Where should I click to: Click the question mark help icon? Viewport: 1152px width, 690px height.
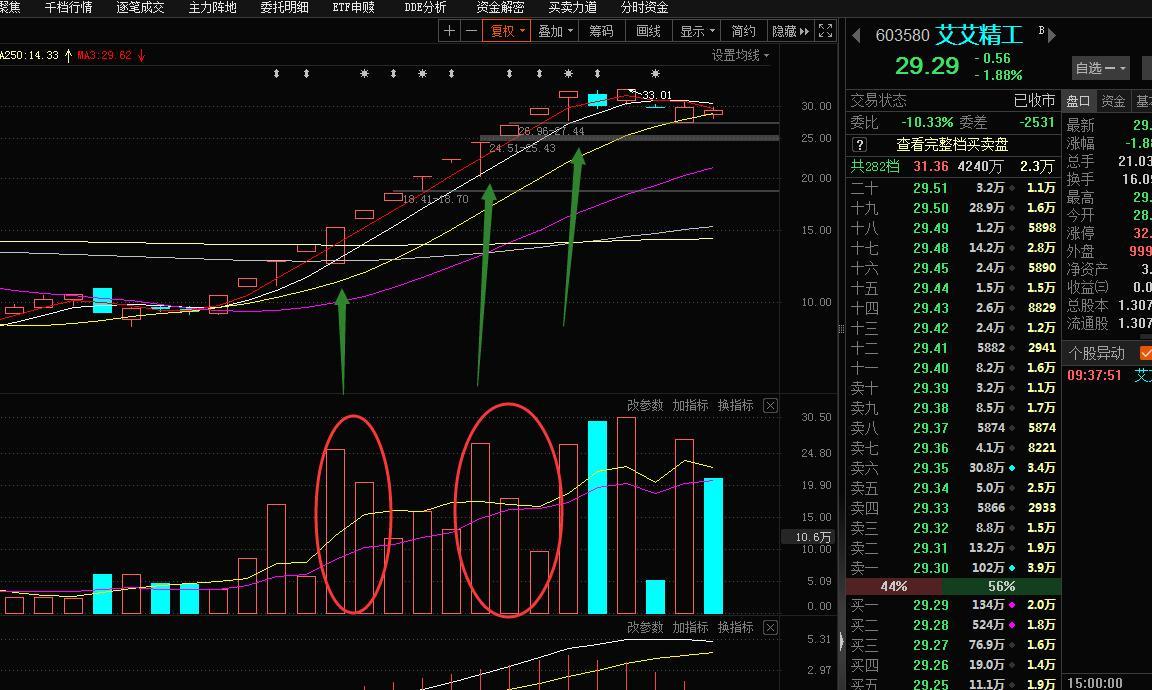point(859,145)
